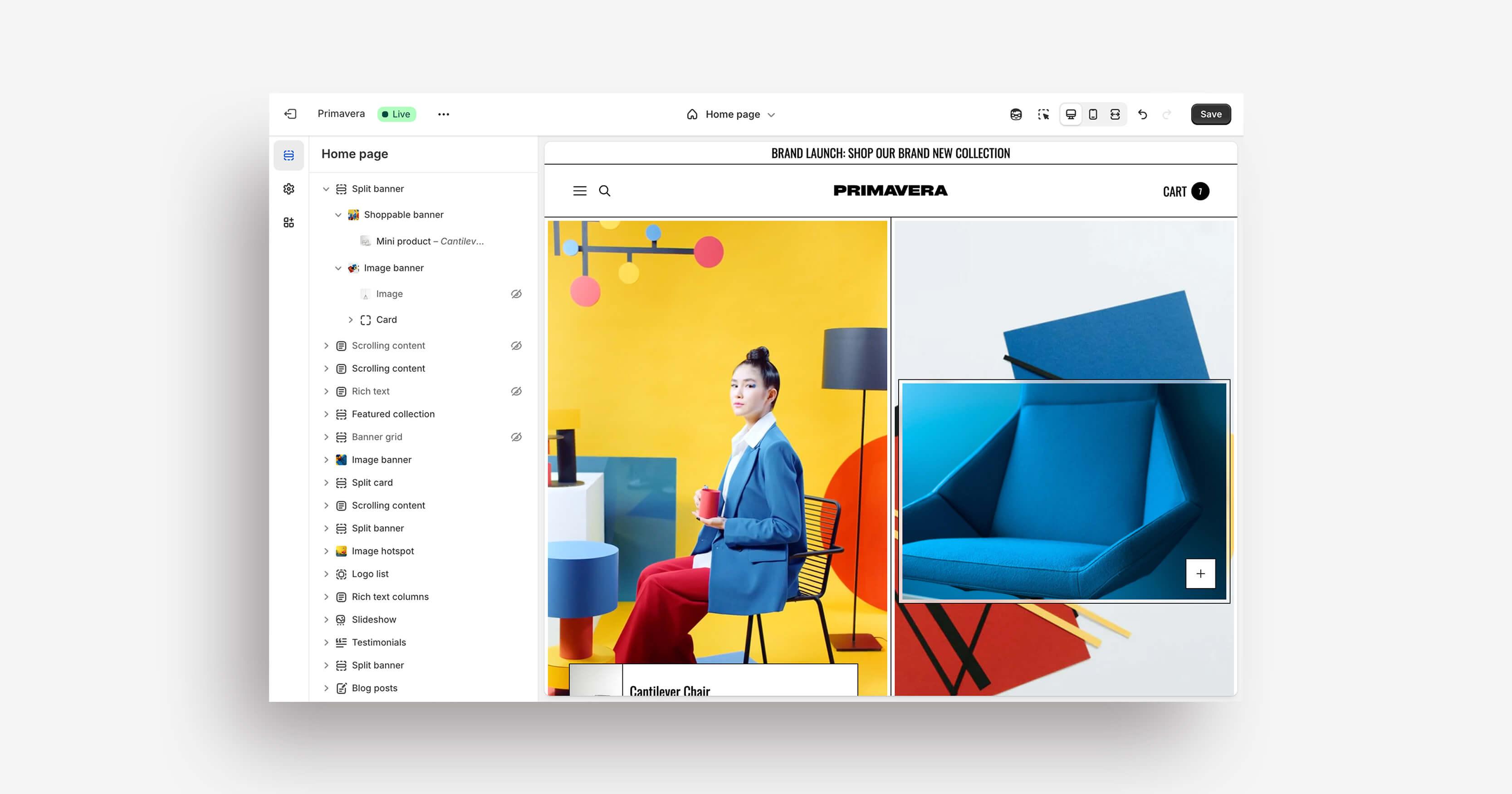Click the Slideshow section icon
Screen dimensions: 1512x794
[x=341, y=620]
